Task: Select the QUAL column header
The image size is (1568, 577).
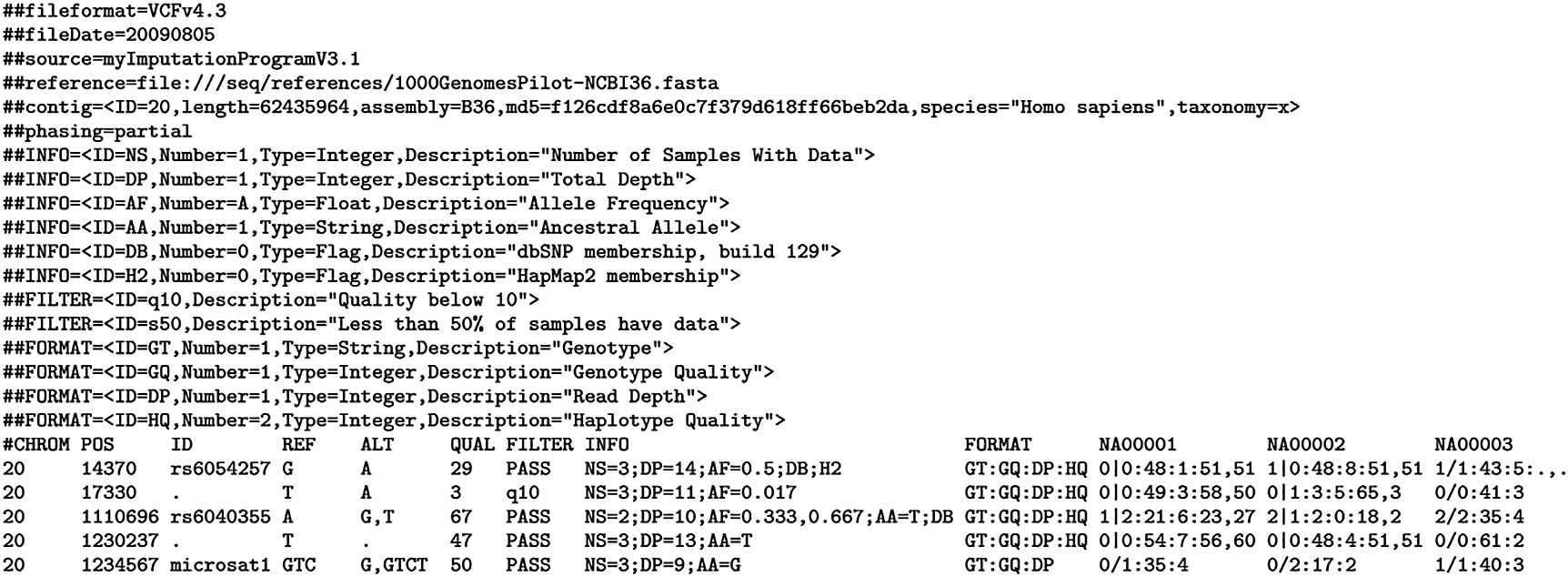Action: click(473, 445)
